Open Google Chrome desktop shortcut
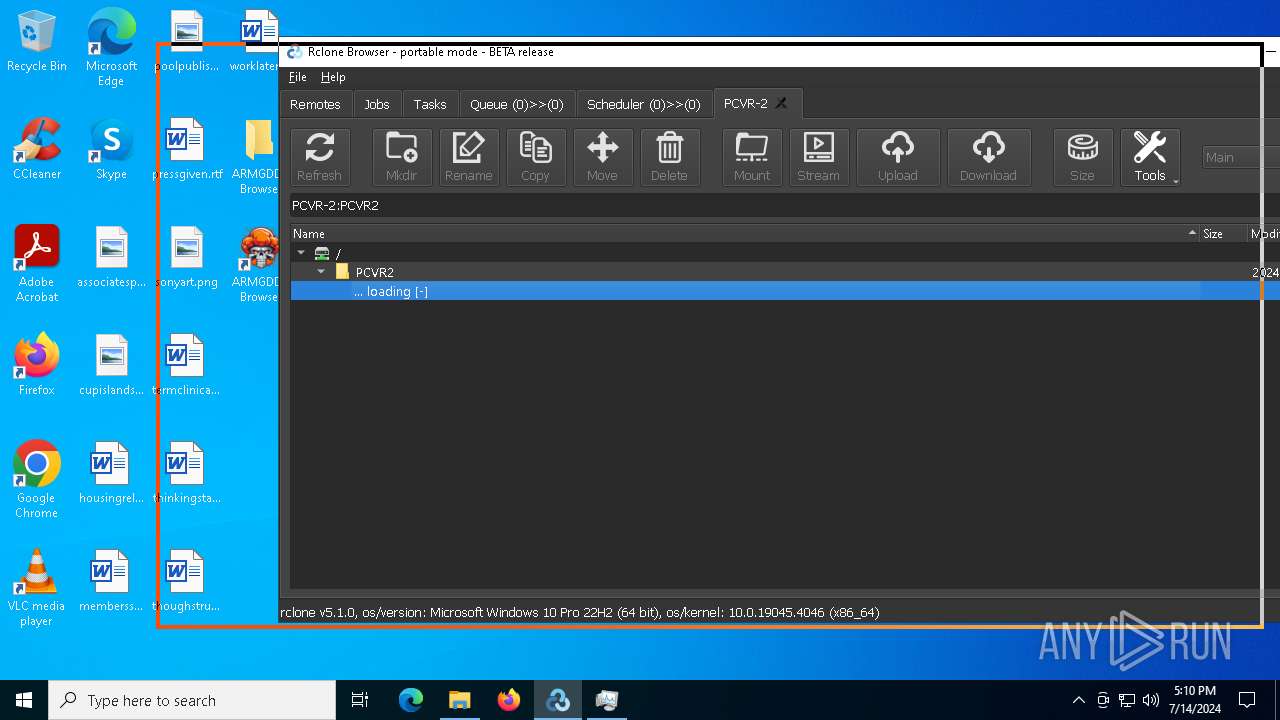 (37, 480)
